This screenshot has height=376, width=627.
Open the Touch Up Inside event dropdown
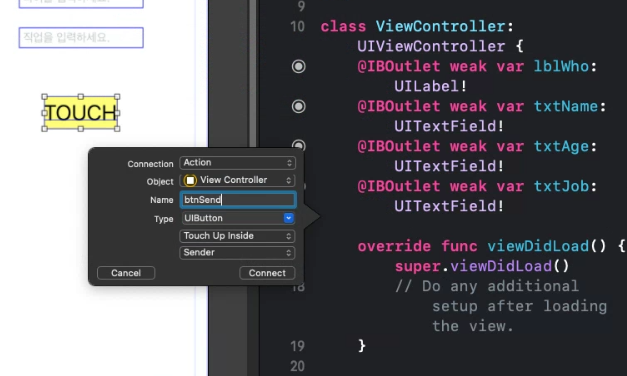pos(238,236)
